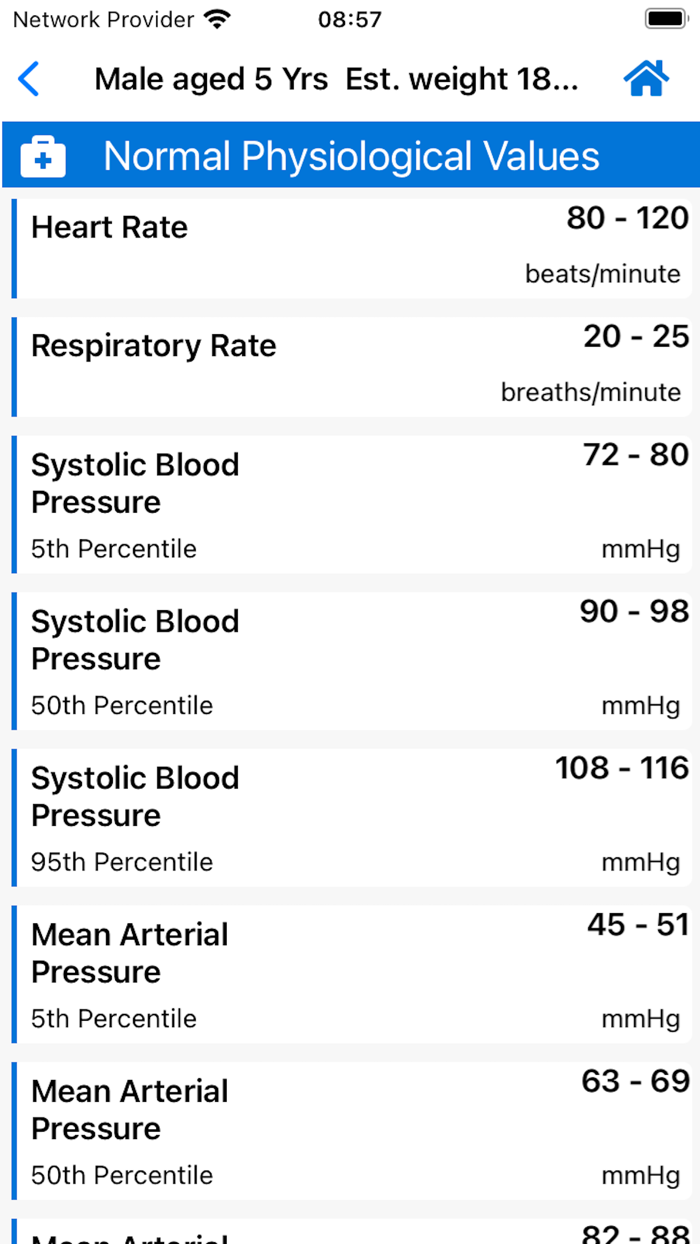Select the breaths/minute unit label

tap(590, 392)
